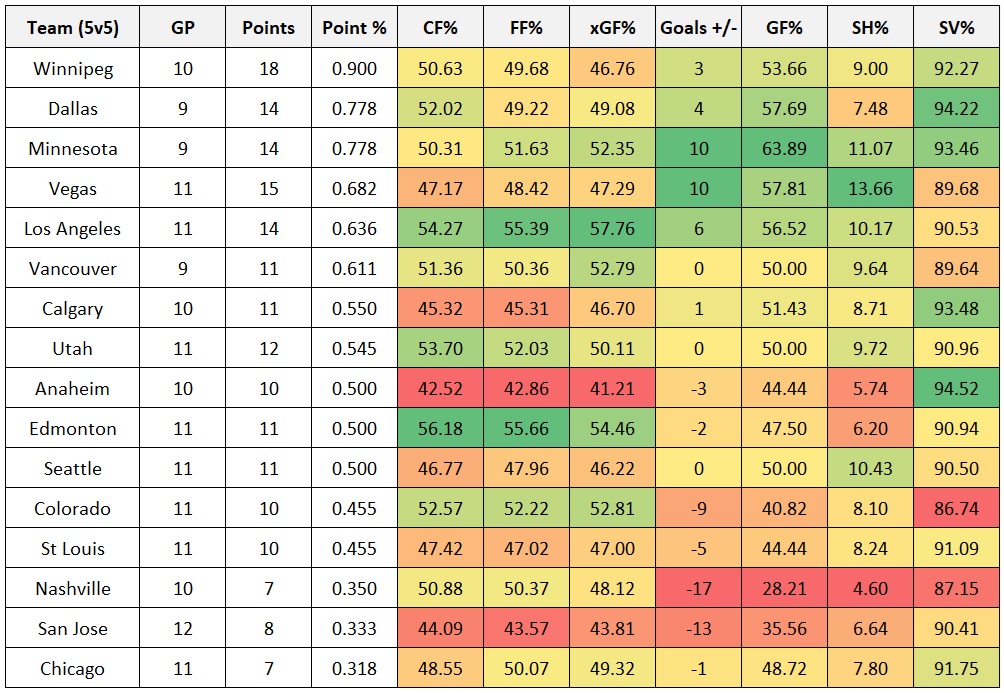Select the Goals +/- column header

click(x=698, y=28)
